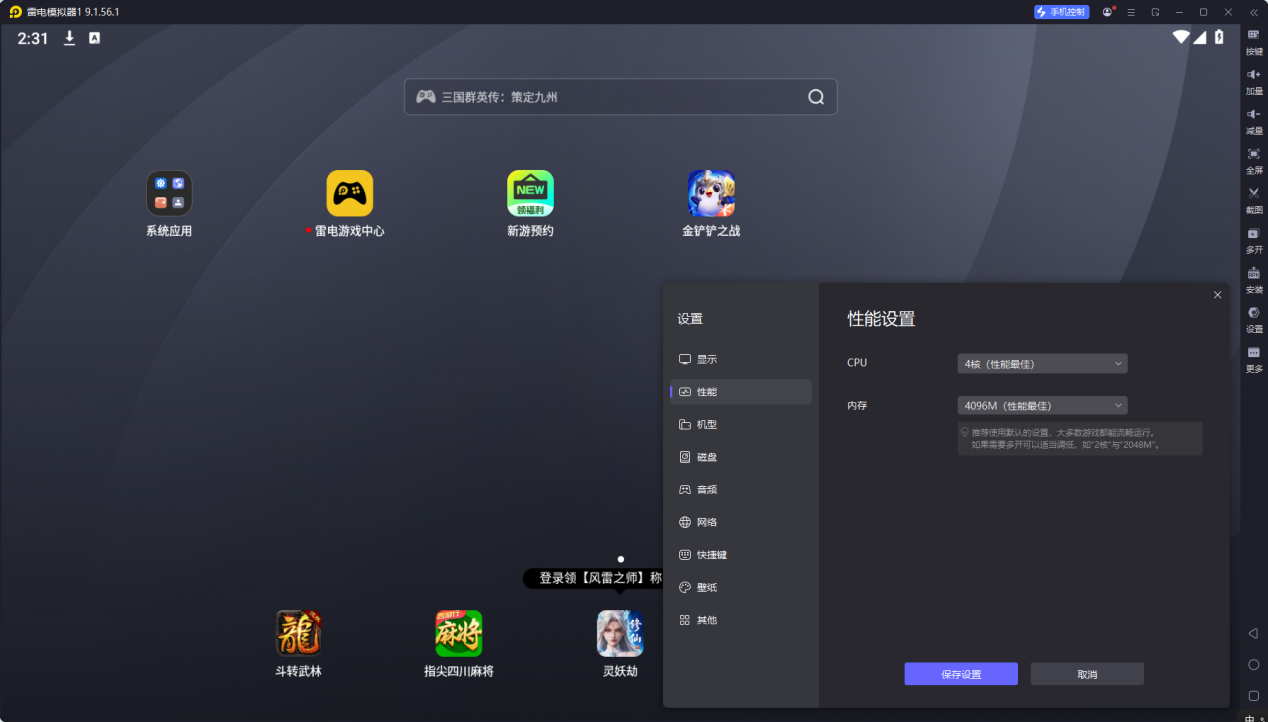Select the 性能 settings tab

tap(741, 392)
